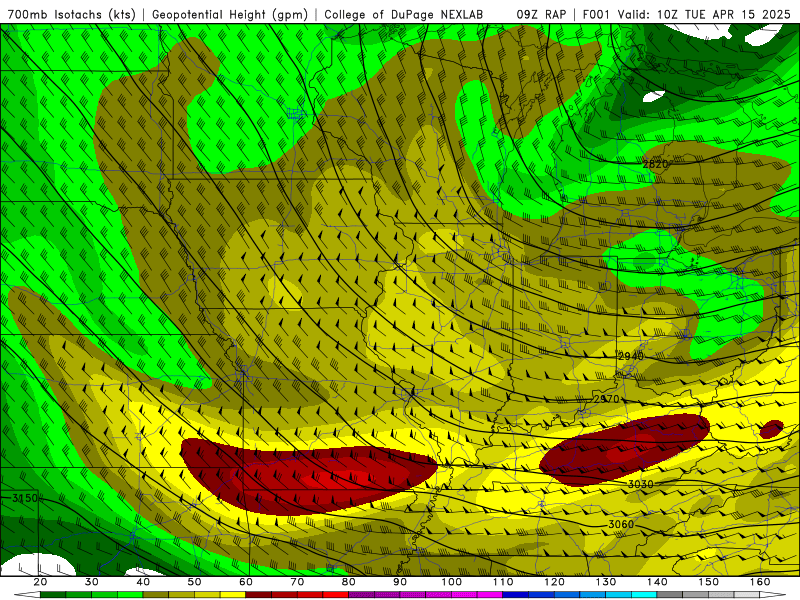Click the left arrow end of color bar

(x=27, y=595)
